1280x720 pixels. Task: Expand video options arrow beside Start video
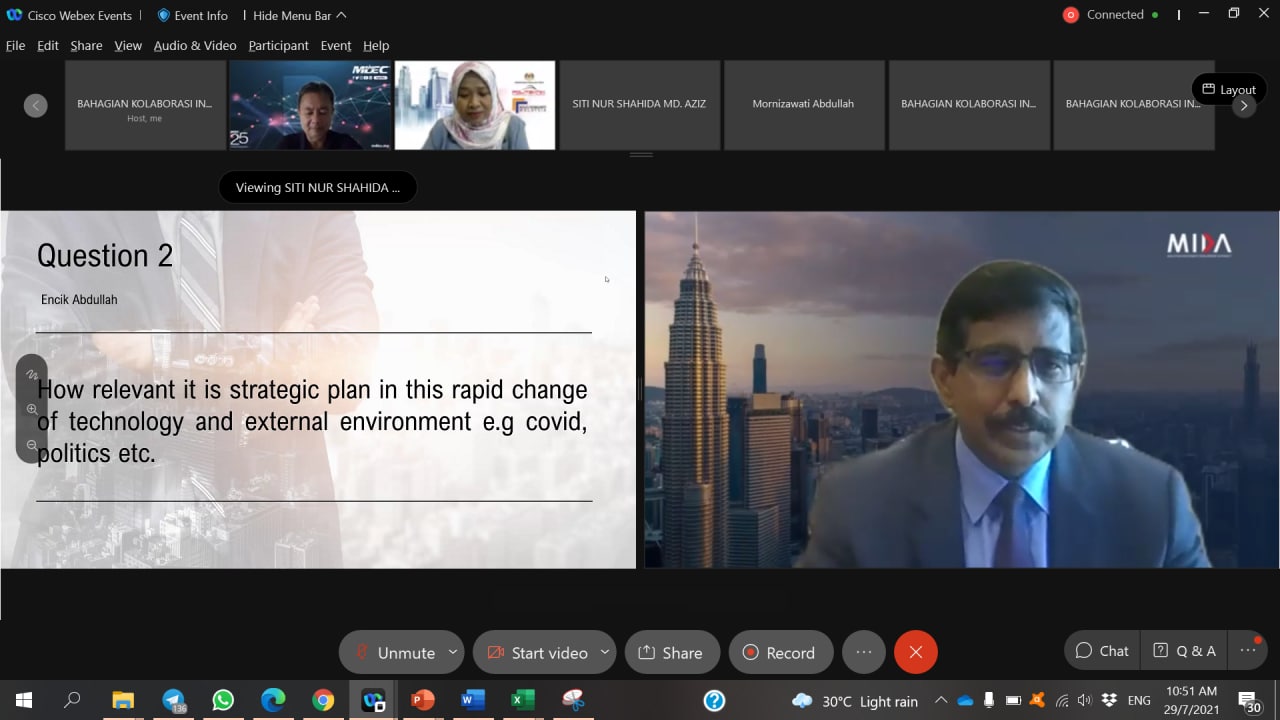[604, 652]
